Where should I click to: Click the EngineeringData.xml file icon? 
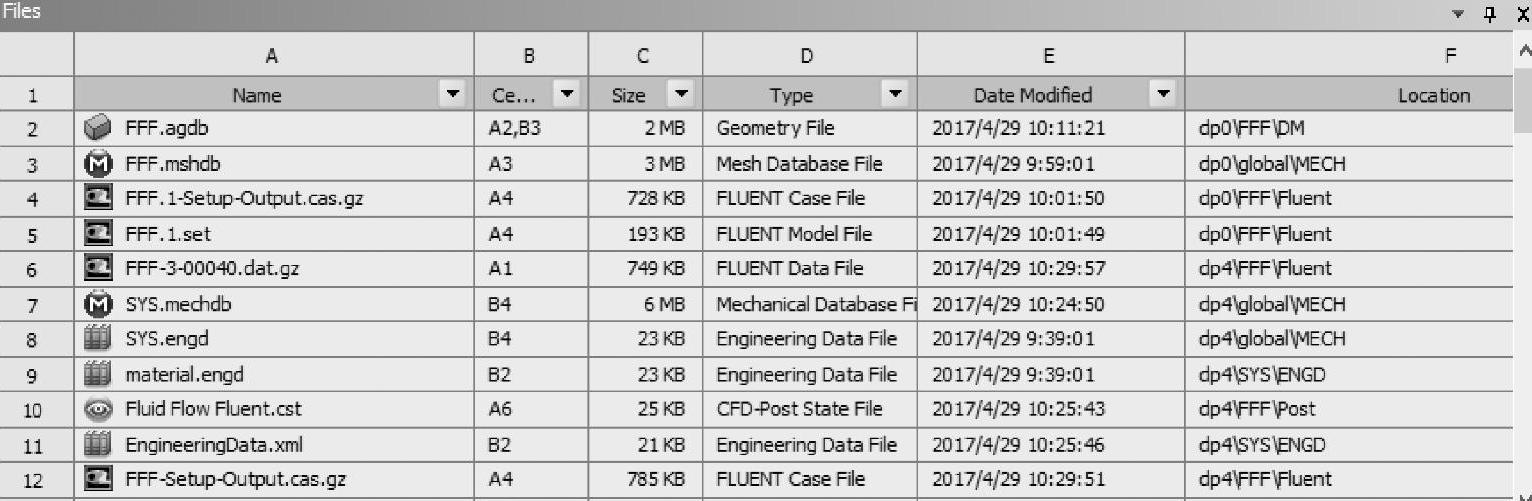coord(98,444)
